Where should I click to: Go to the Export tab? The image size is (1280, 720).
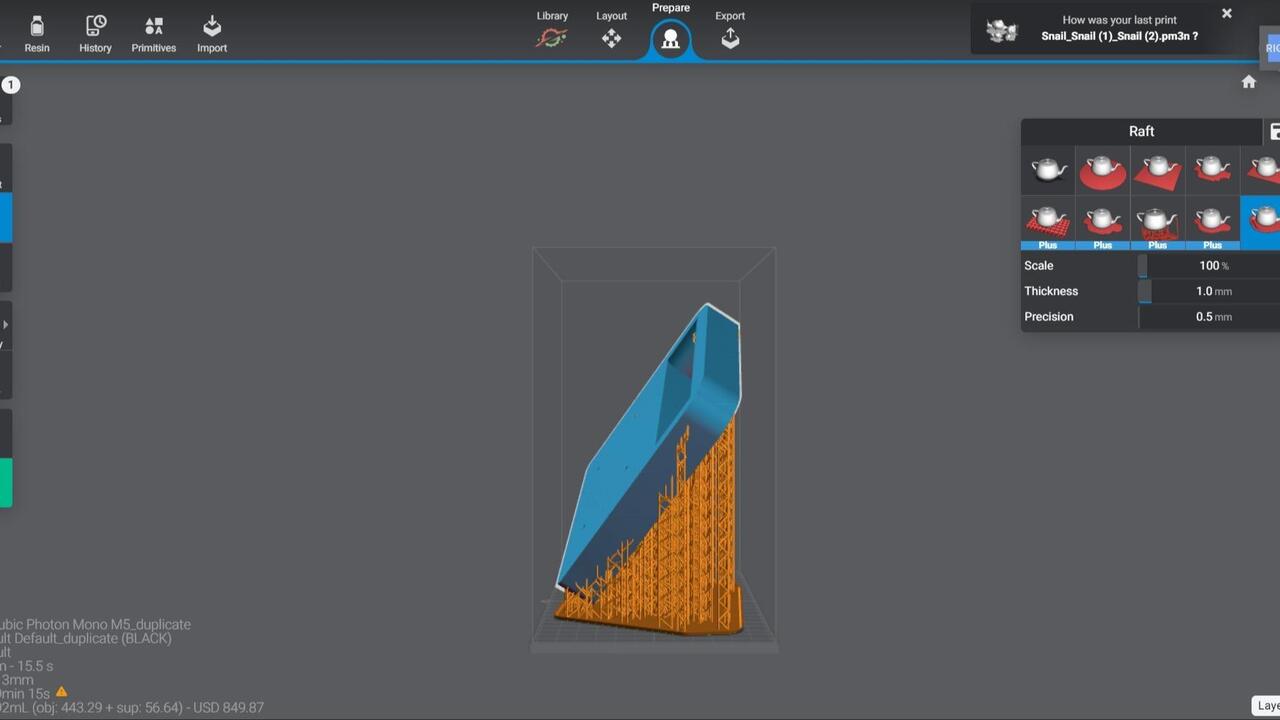(x=730, y=30)
